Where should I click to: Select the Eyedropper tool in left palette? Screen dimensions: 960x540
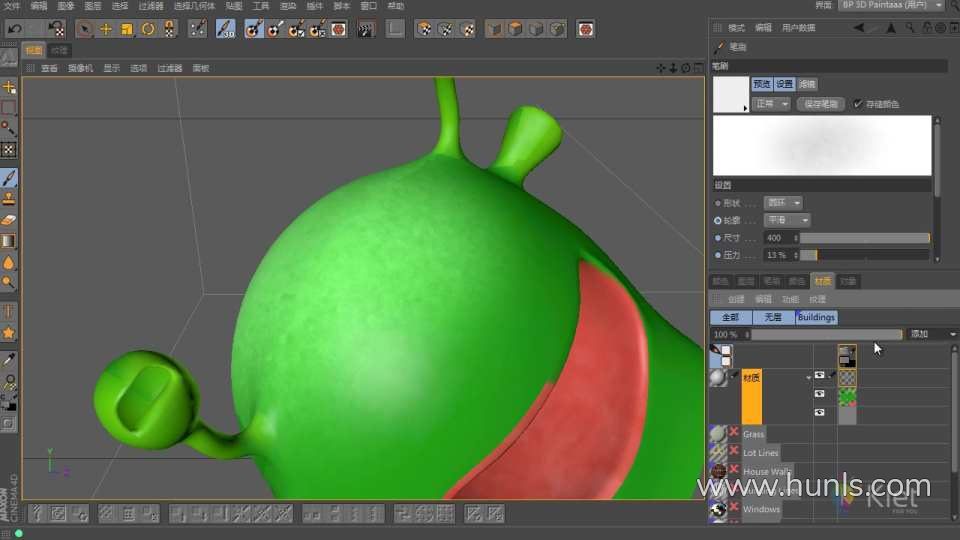click(x=9, y=359)
